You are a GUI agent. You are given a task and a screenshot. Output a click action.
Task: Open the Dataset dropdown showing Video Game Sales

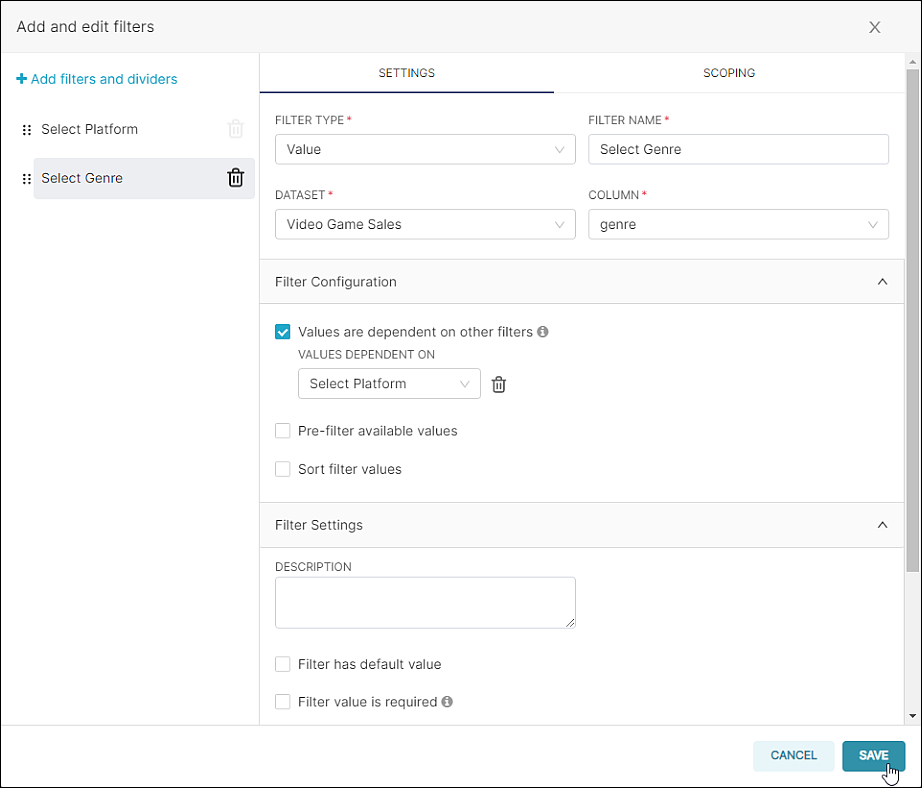pyautogui.click(x=425, y=224)
